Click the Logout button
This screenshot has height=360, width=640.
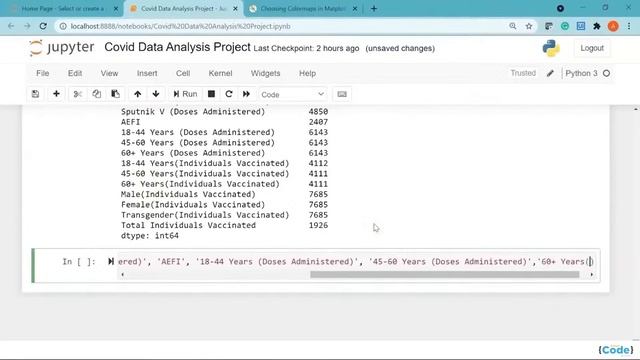pyautogui.click(x=592, y=48)
